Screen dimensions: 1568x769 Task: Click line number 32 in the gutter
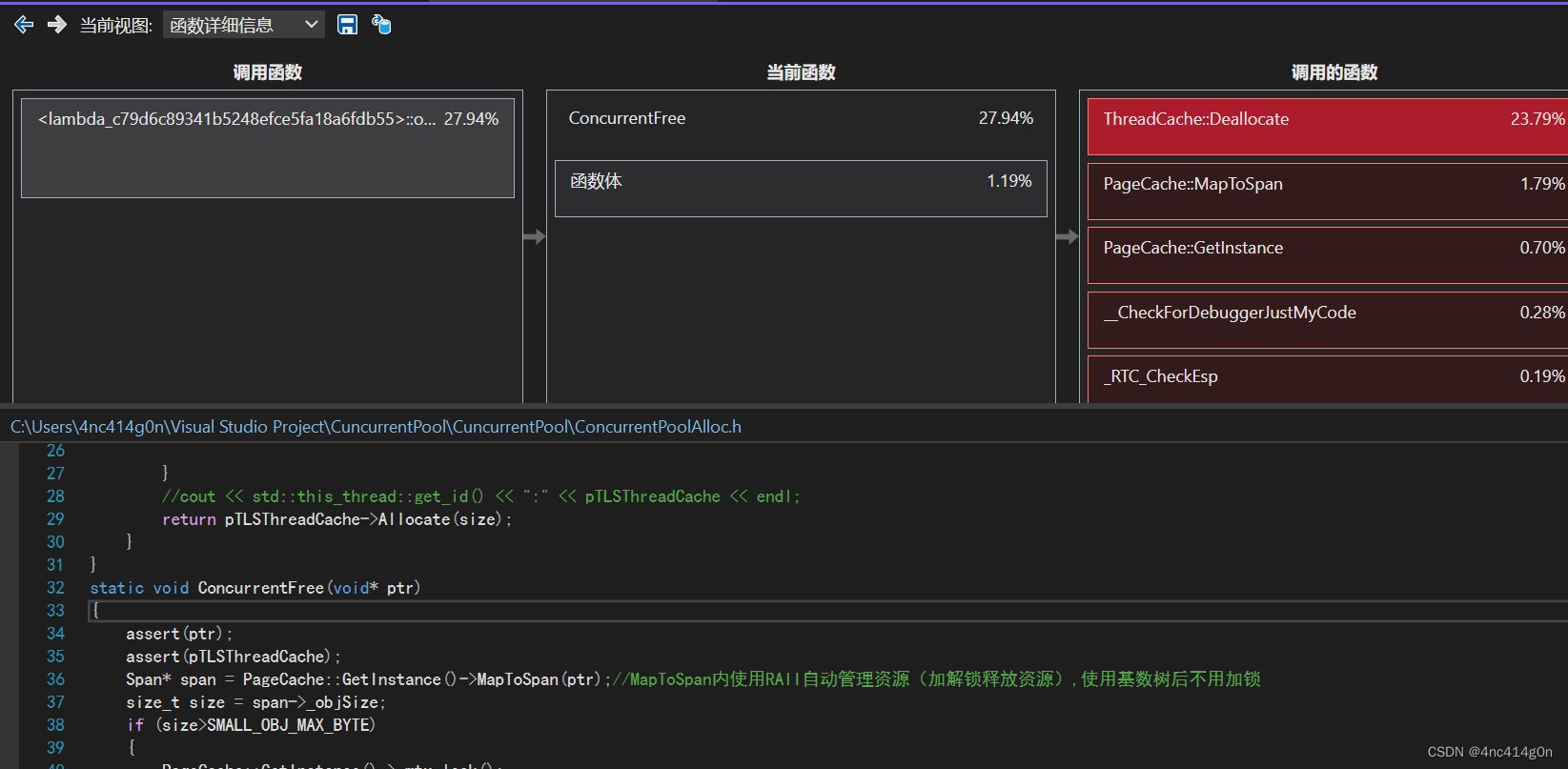[55, 588]
